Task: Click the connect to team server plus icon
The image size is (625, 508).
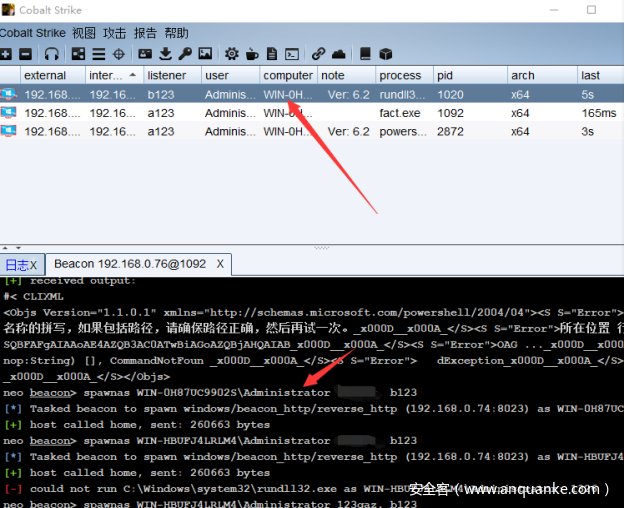Action: [6, 54]
